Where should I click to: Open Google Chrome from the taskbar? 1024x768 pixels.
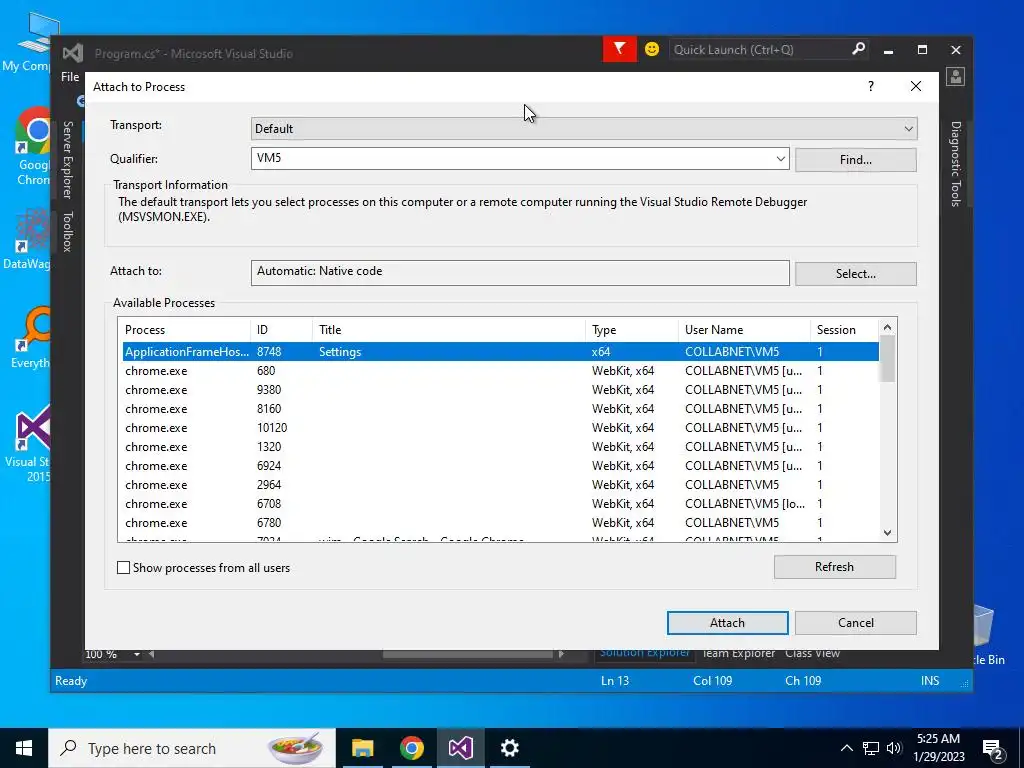tap(411, 748)
